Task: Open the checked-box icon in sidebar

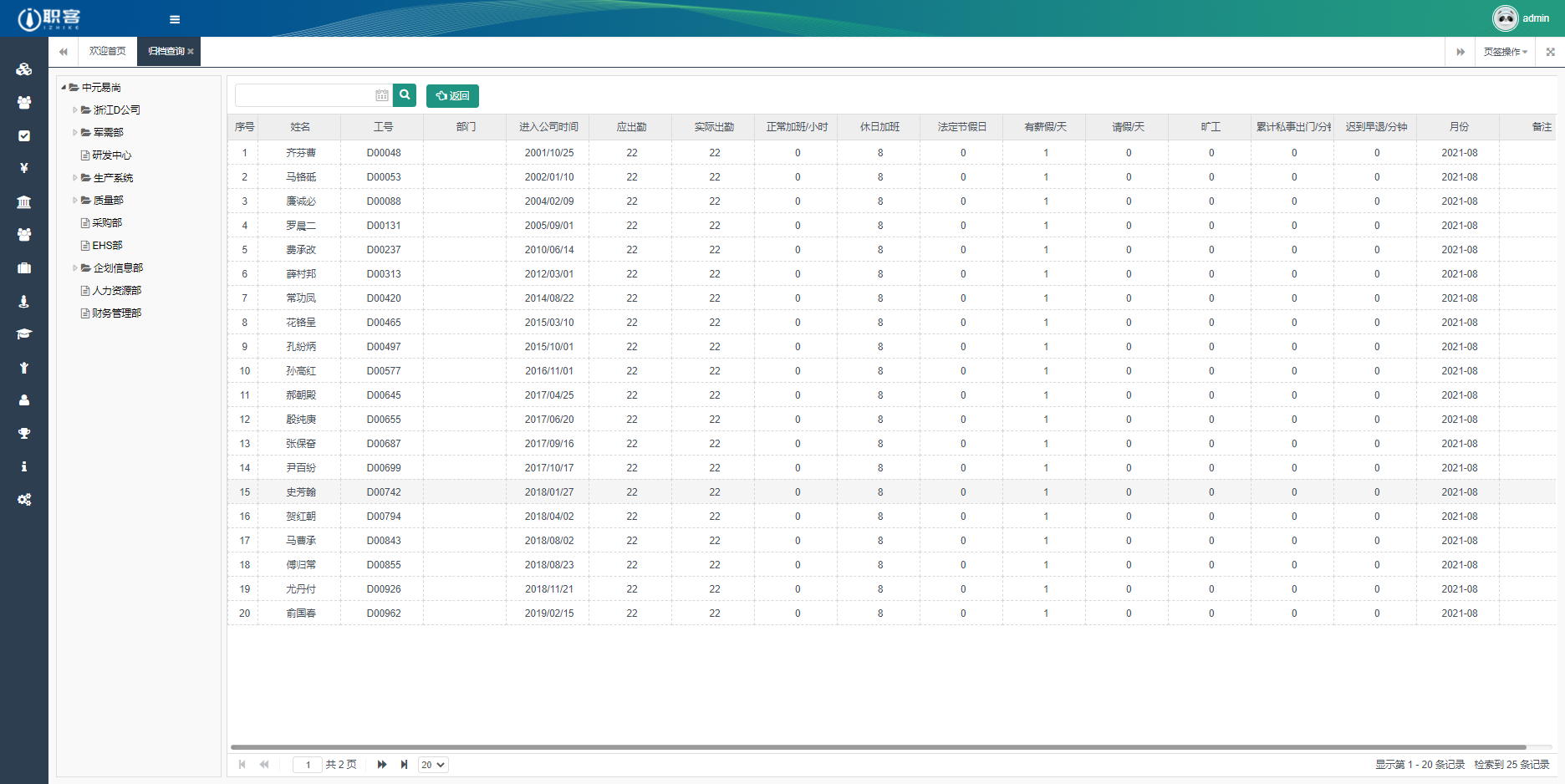Action: click(x=24, y=135)
